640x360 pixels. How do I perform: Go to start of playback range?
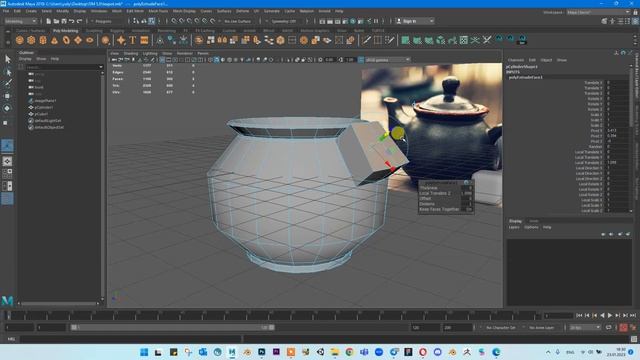click(579, 315)
